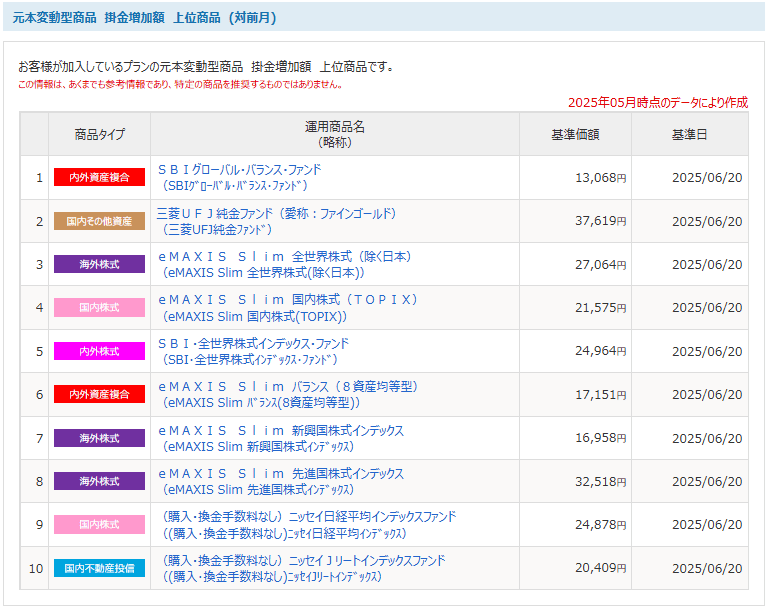The image size is (769, 609).
Task: Select the price 20,409円
Action: click(x=601, y=568)
